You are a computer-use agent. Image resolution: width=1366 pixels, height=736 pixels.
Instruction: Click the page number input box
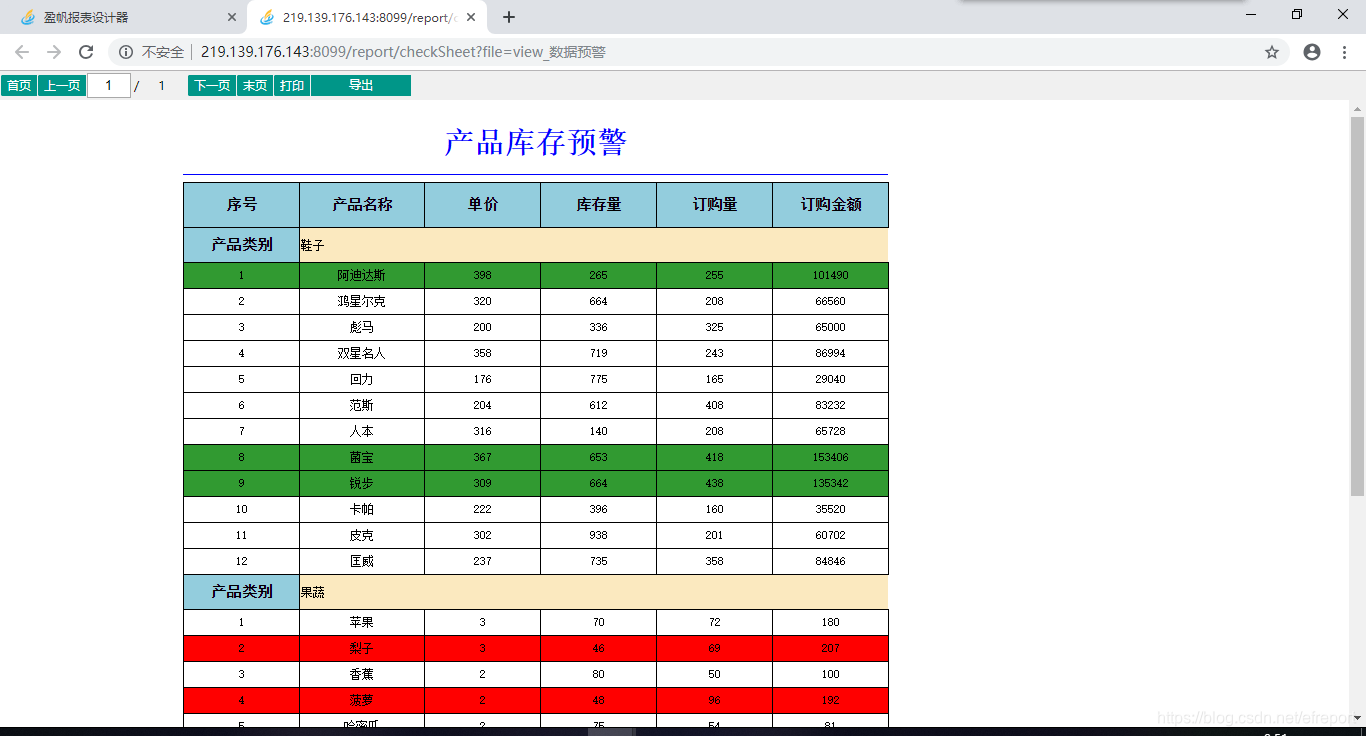tap(109, 86)
